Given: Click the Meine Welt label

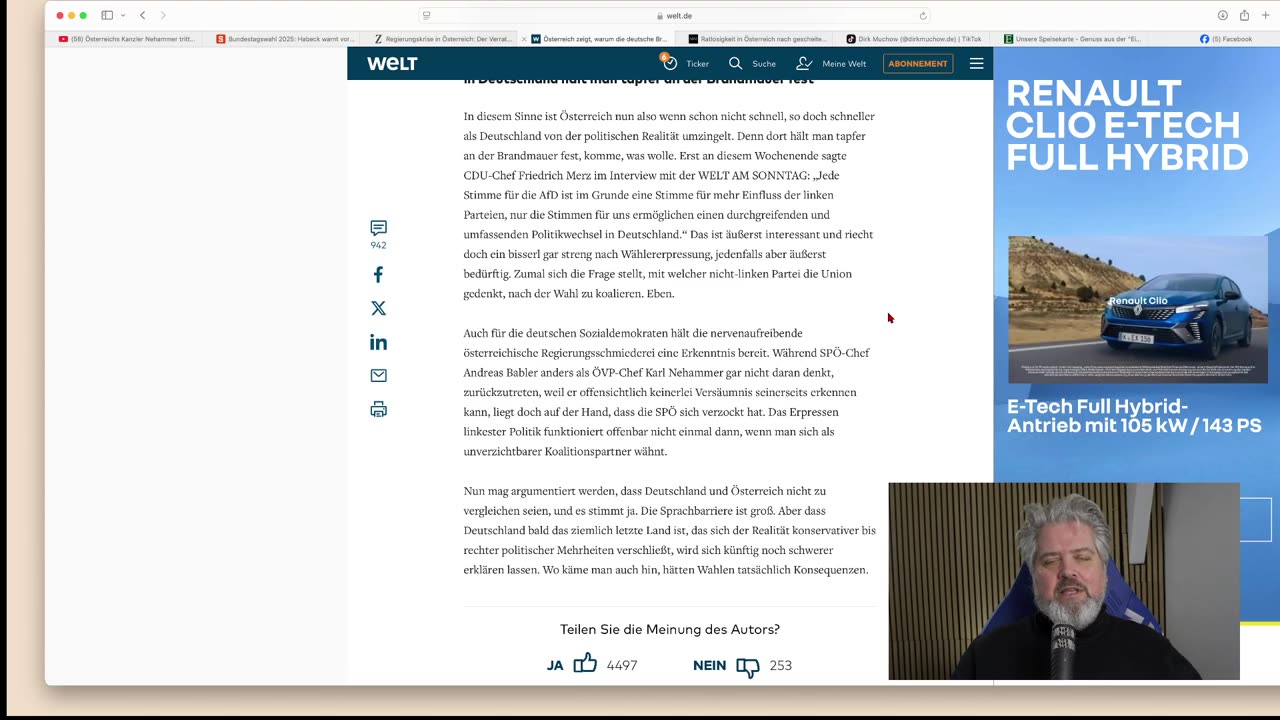Looking at the screenshot, I should (x=844, y=64).
